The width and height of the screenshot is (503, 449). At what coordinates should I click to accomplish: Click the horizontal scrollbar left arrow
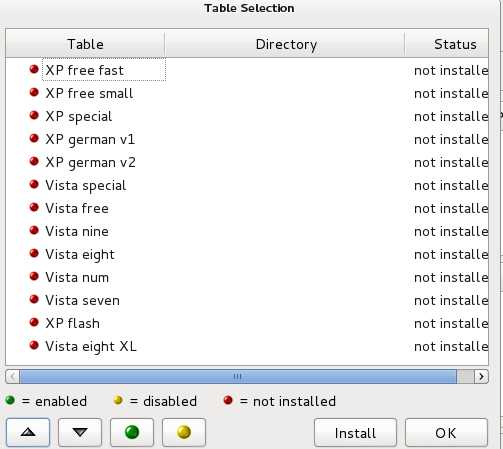[x=13, y=376]
